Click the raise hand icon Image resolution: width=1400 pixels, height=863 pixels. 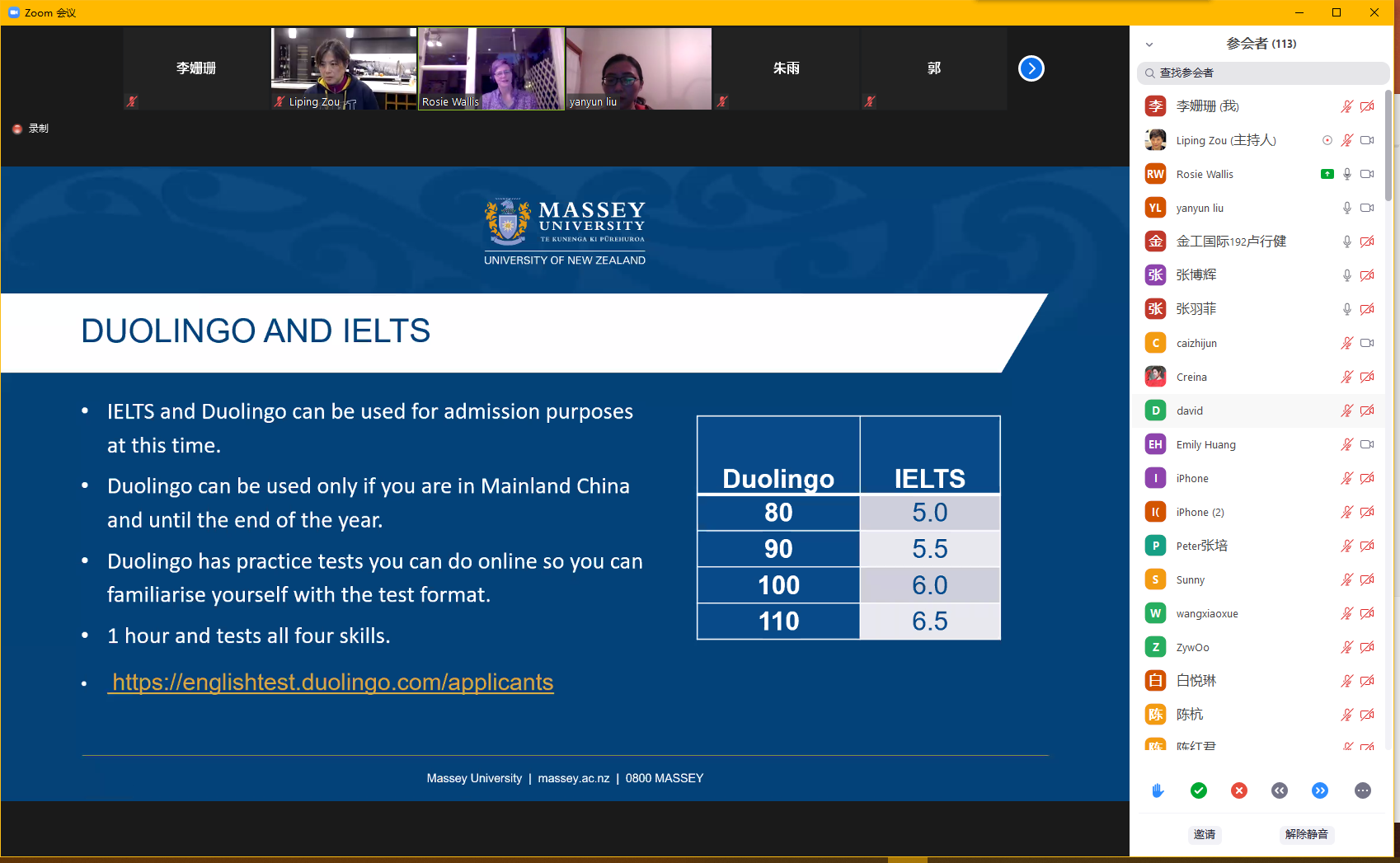(x=1158, y=790)
